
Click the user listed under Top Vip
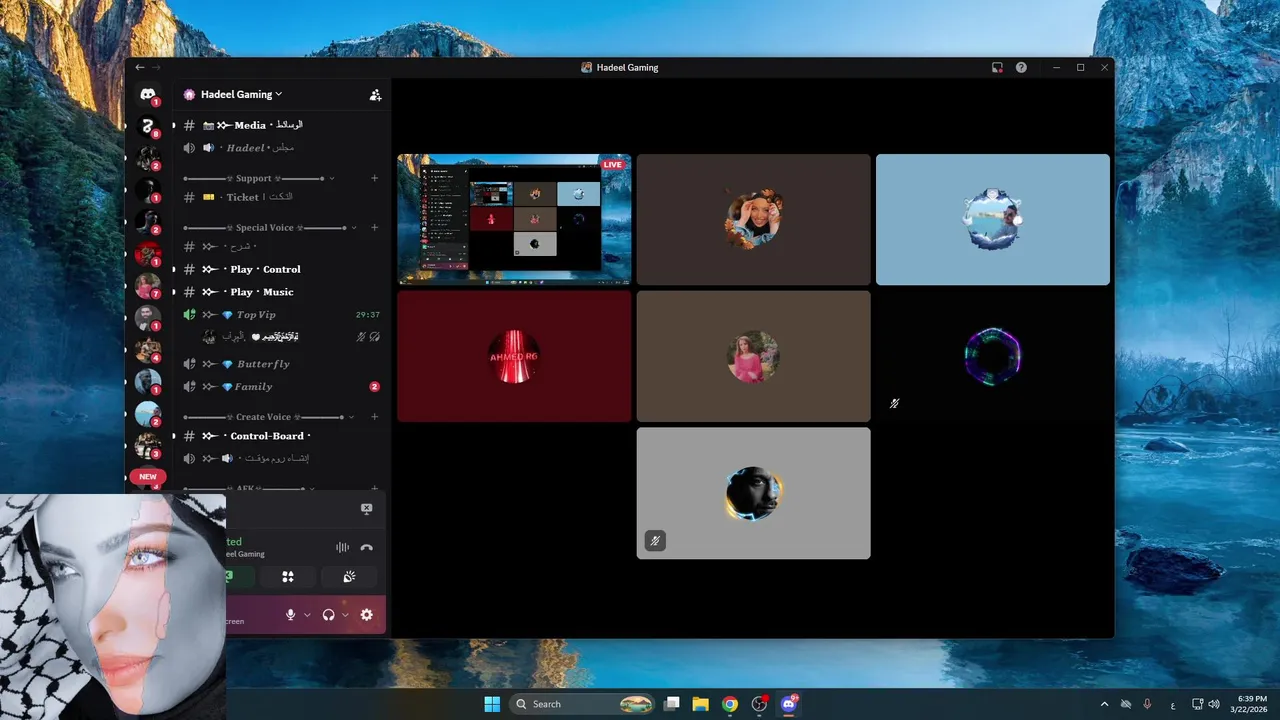pyautogui.click(x=290, y=337)
